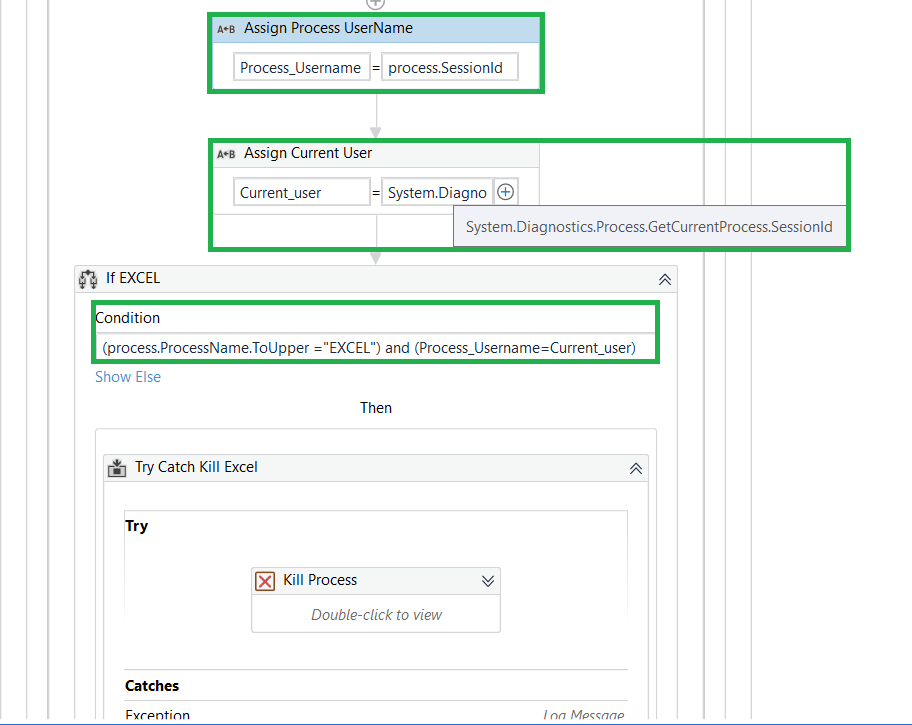The width and height of the screenshot is (912, 725).
Task: Click the add activity plus icon at top
Action: (x=375, y=5)
